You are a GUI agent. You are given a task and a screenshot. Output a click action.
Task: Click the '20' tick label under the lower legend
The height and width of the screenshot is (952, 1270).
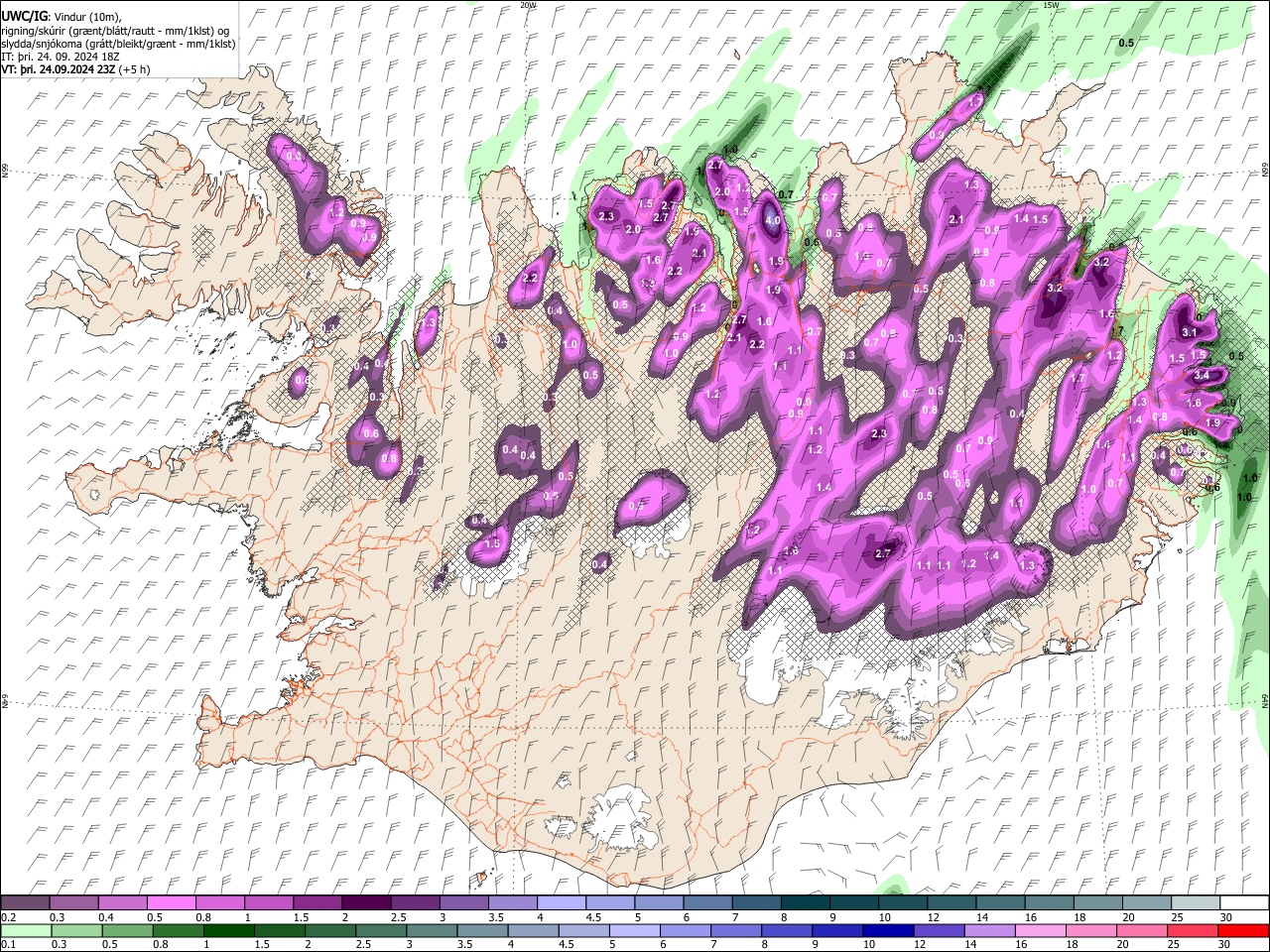[x=1127, y=945]
